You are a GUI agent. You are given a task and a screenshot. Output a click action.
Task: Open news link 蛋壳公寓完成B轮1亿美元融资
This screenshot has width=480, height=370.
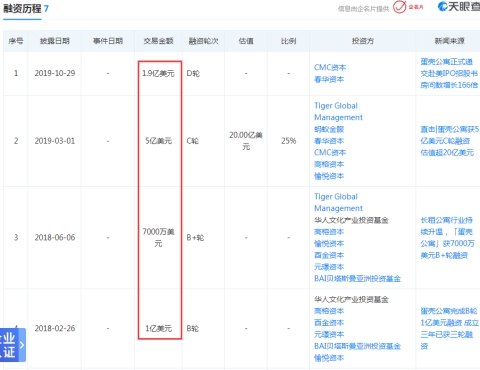click(449, 328)
